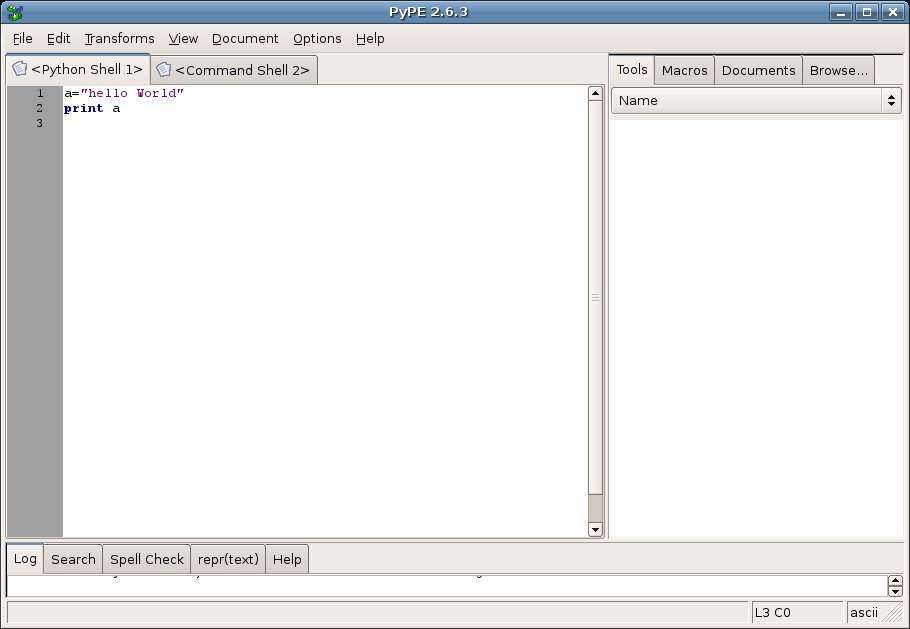Open the View menu
The width and height of the screenshot is (910, 629).
[x=183, y=38]
